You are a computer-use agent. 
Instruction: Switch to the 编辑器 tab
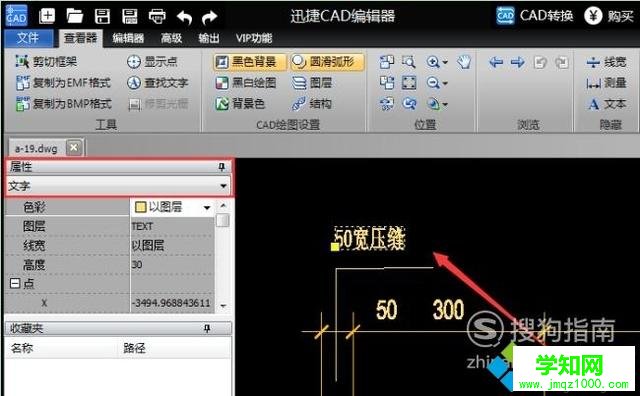pyautogui.click(x=128, y=38)
